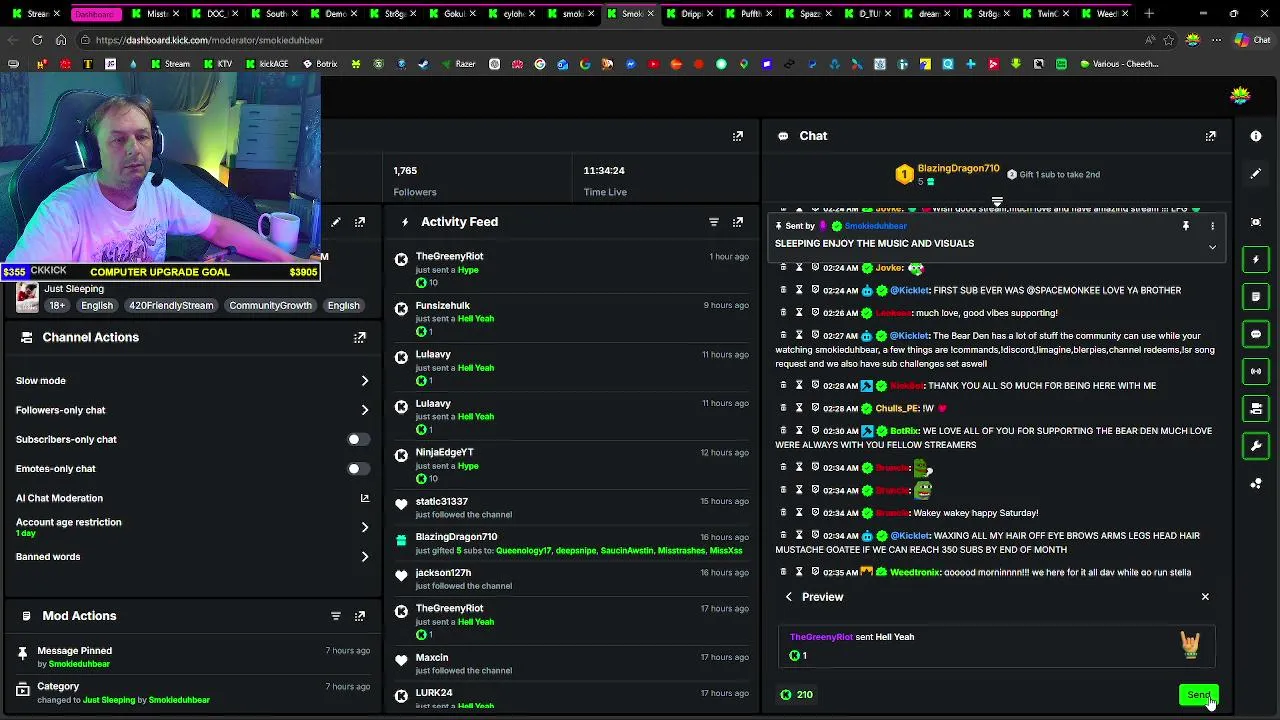1280x720 pixels.
Task: Switch to the Dashboard browser tab
Action: [95, 14]
